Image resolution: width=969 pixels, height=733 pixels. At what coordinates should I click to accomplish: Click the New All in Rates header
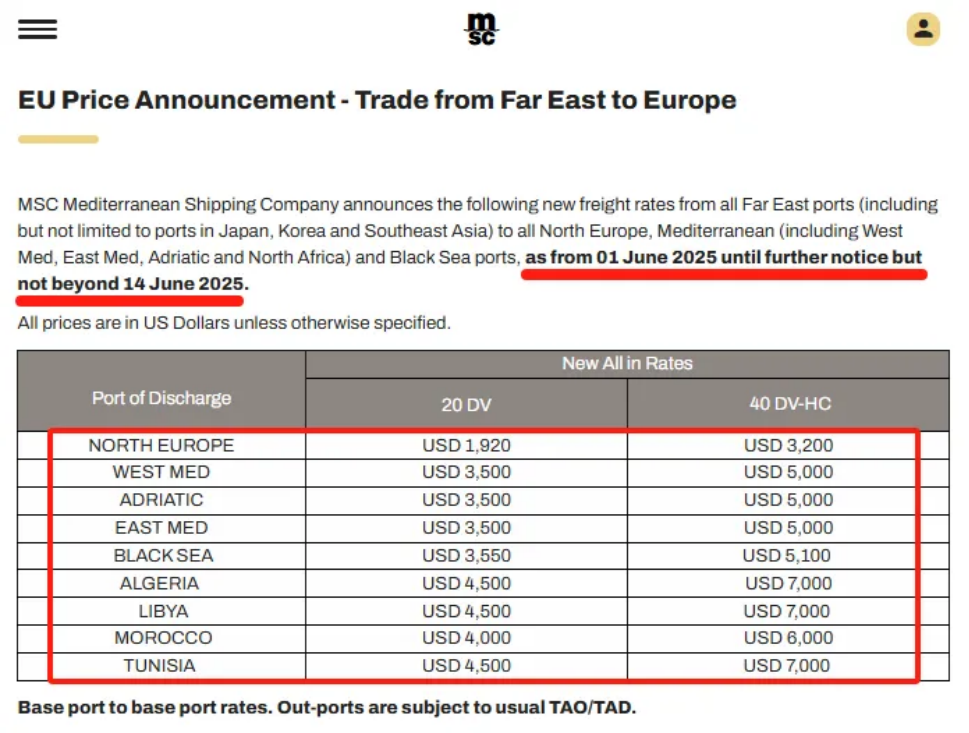coord(627,363)
